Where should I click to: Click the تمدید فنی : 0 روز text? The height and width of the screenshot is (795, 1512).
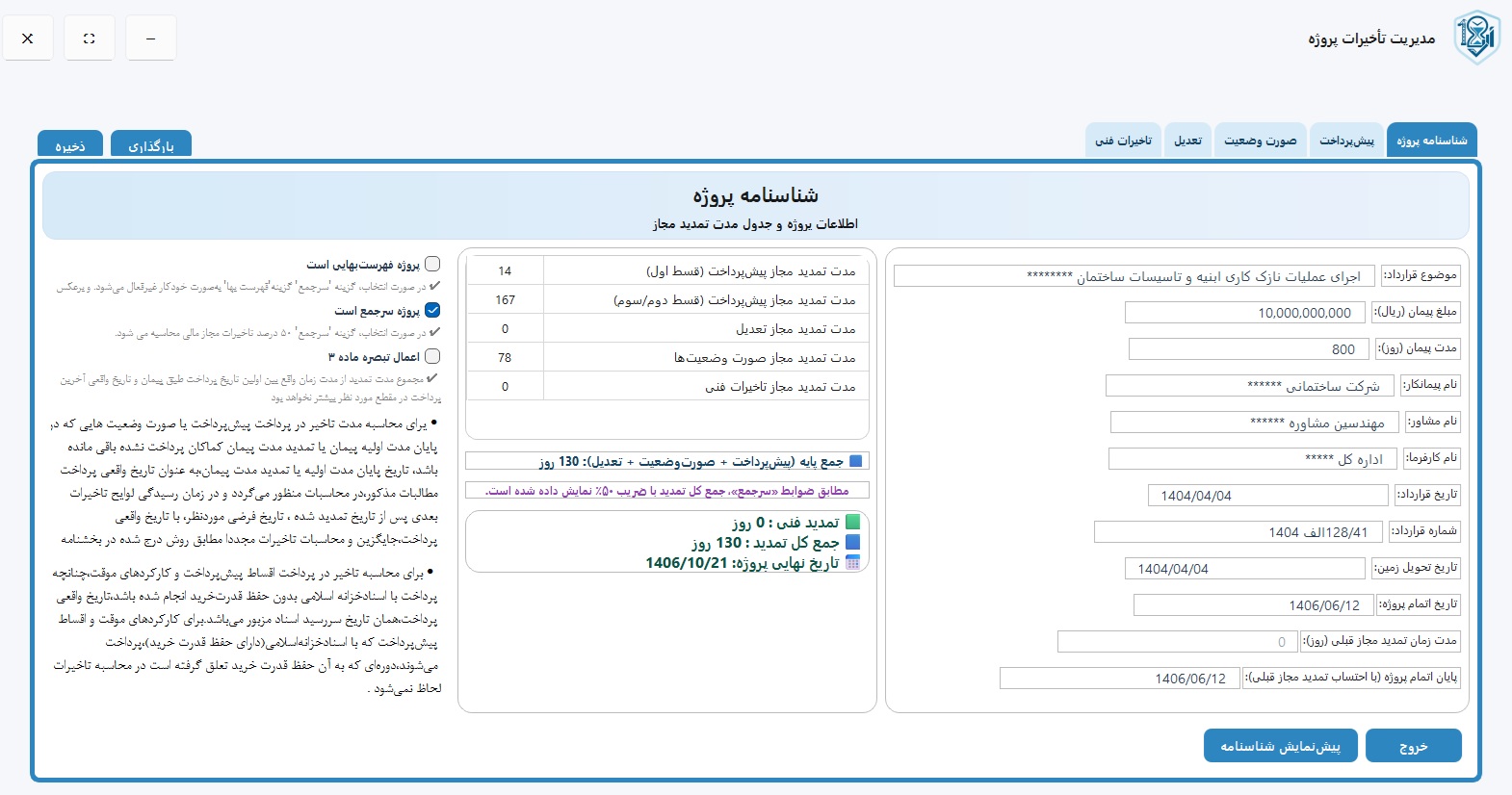785,523
